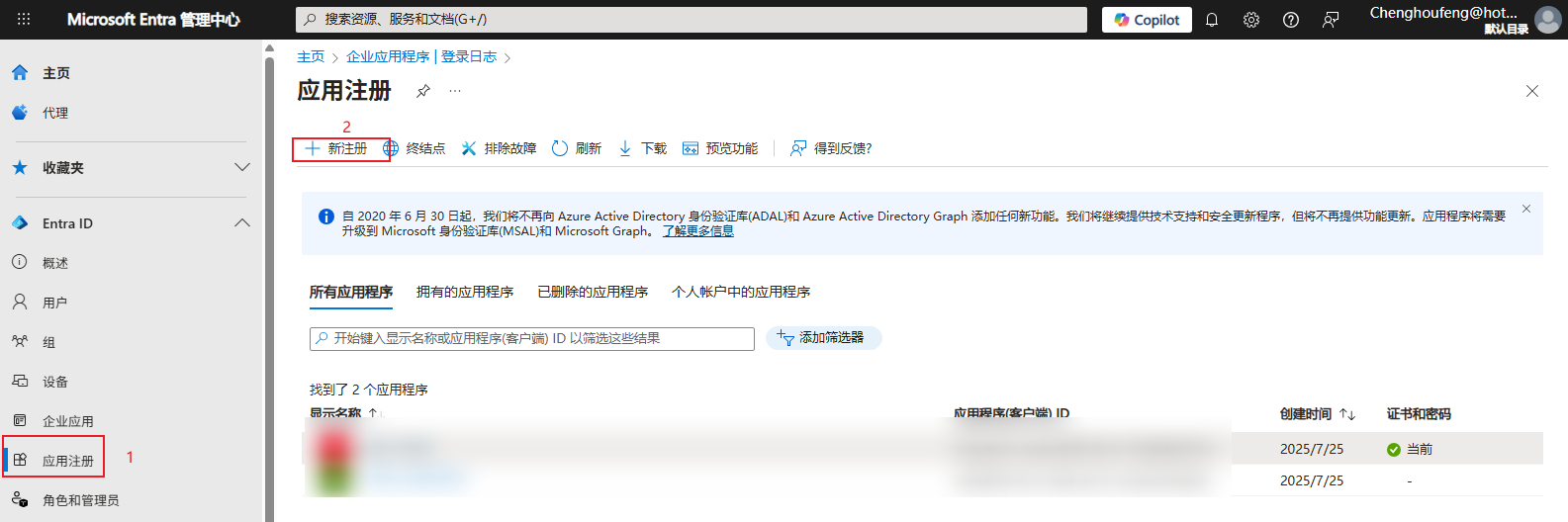Click the 证书和密码 column header

pos(1419,414)
